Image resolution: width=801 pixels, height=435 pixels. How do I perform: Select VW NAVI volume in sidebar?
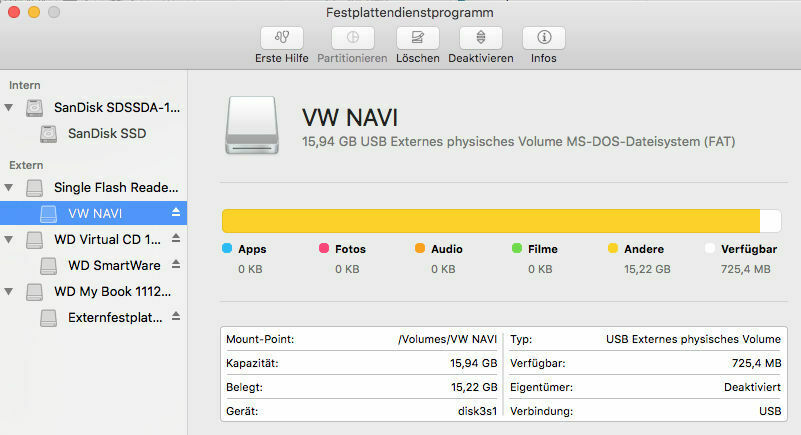93,213
